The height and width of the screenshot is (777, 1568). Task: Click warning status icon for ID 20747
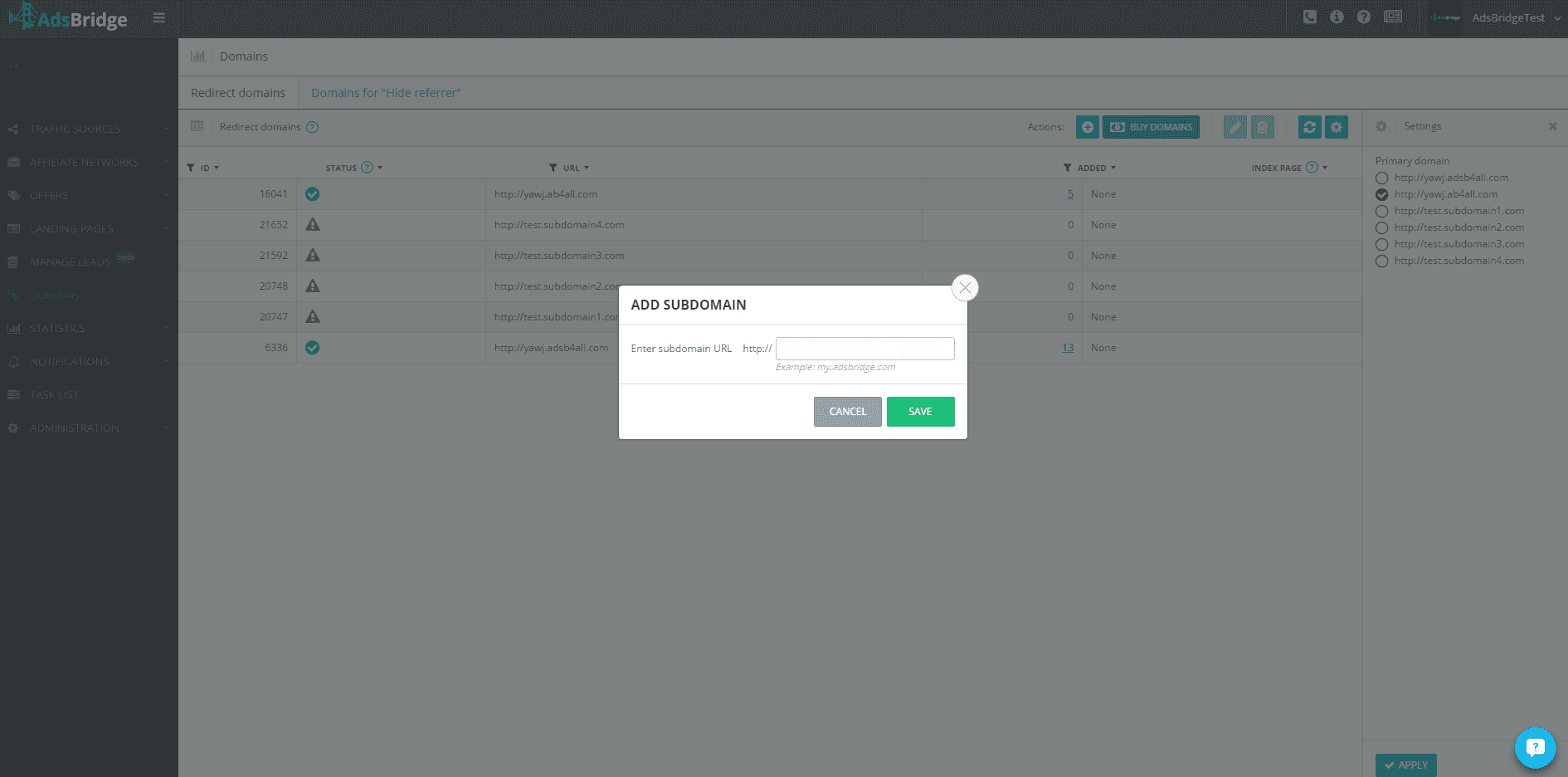coord(312,317)
